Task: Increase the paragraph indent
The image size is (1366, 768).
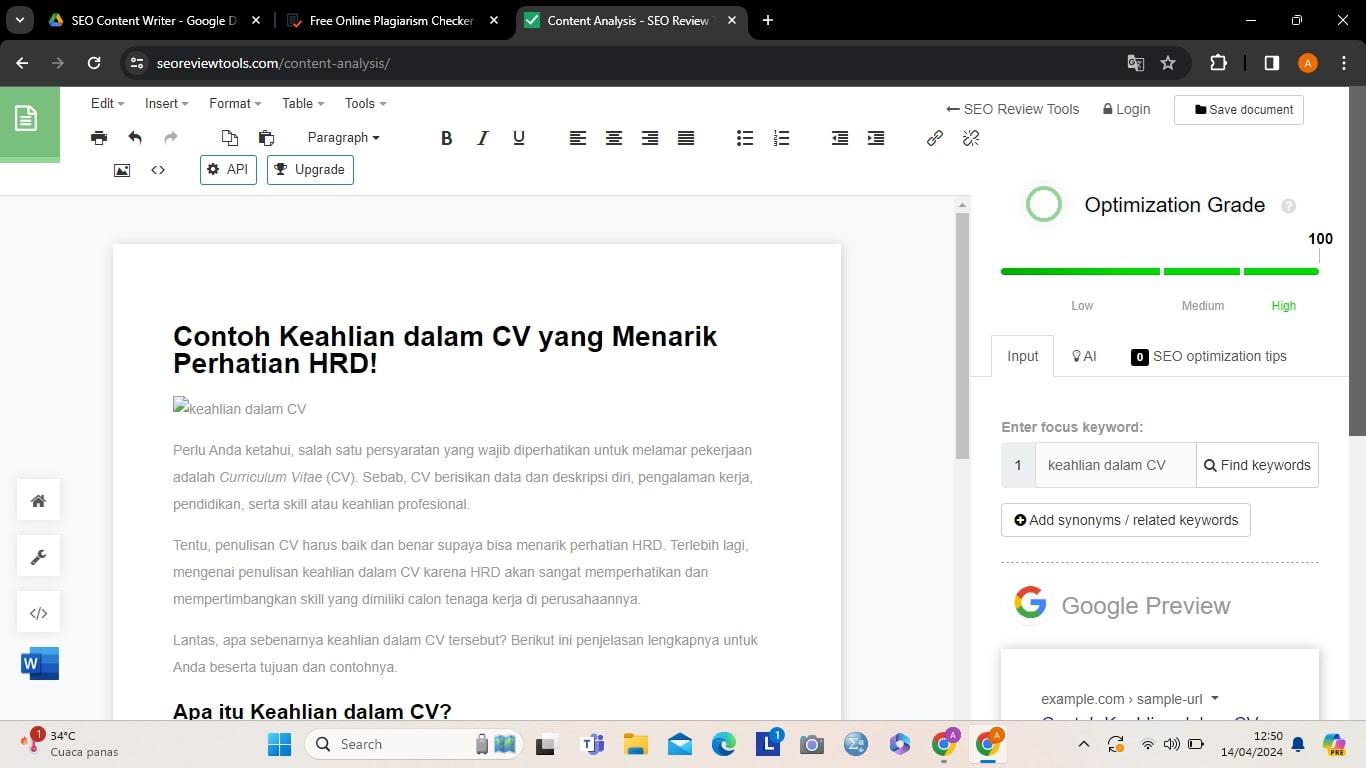Action: pos(876,138)
